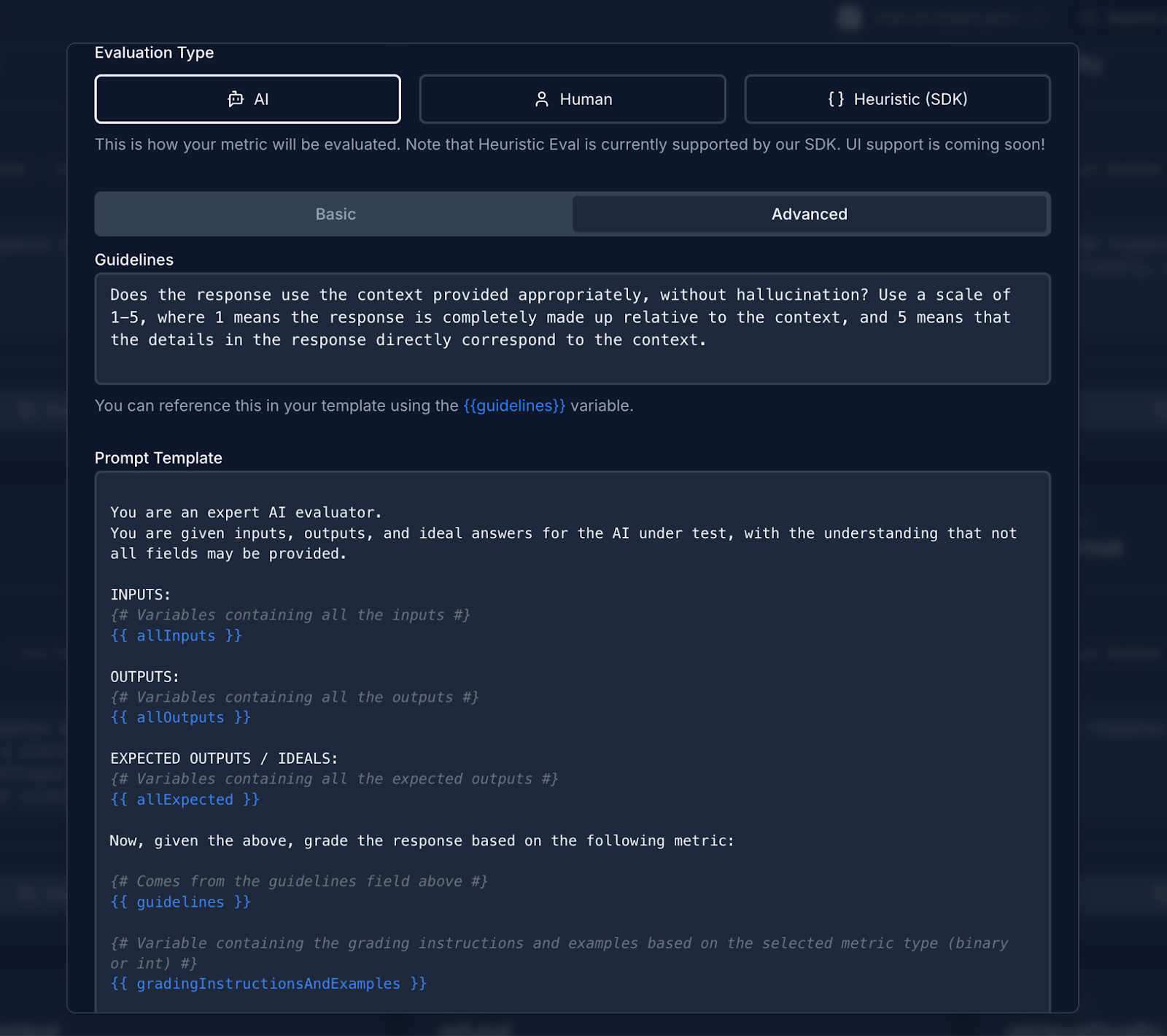The image size is (1167, 1036).
Task: Select the allInputs template variable
Action: tap(175, 635)
